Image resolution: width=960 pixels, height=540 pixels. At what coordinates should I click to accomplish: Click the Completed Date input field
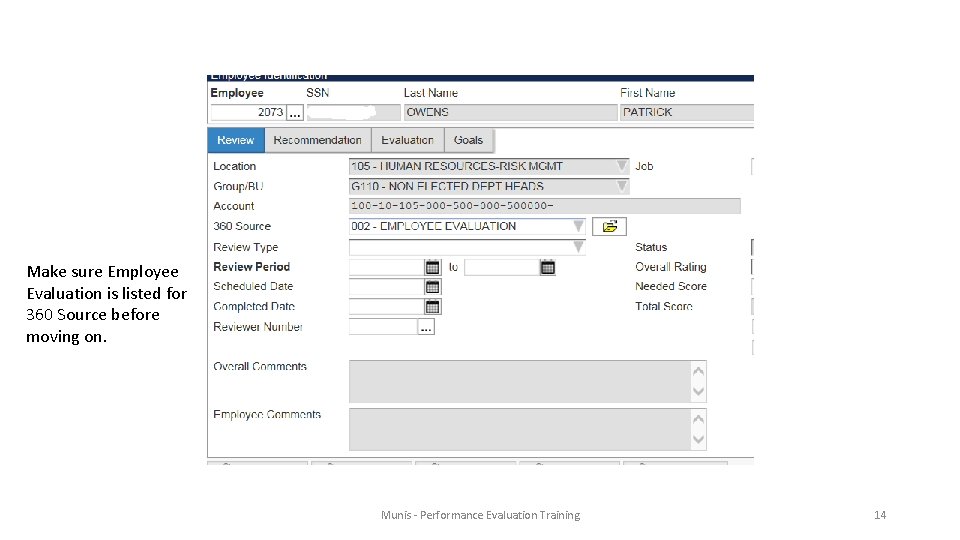click(x=386, y=307)
